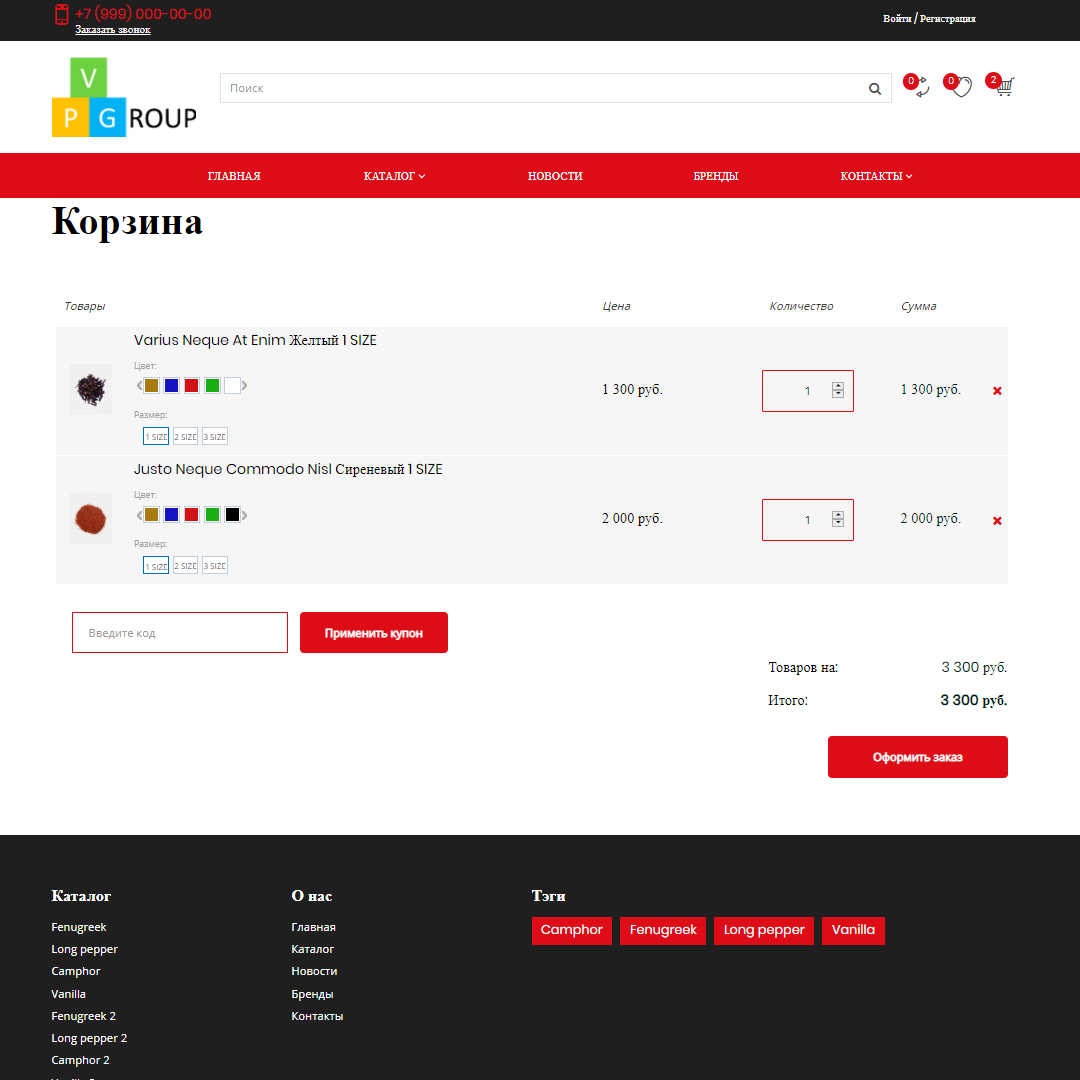Screen dimensions: 1080x1080
Task: Select the green color swatch for Varius Neque
Action: coord(212,385)
